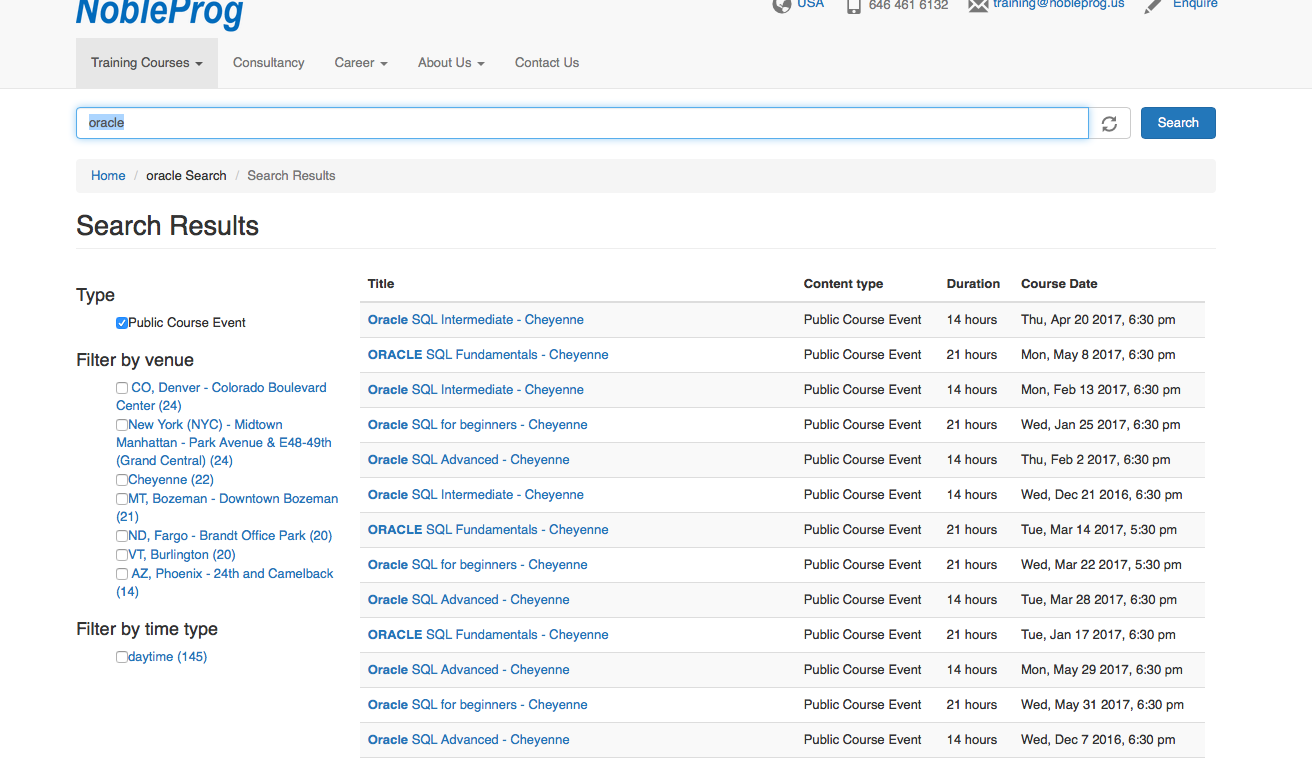Click the phone icon next to 646 461 6132
This screenshot has height=762, width=1312.
[853, 6]
